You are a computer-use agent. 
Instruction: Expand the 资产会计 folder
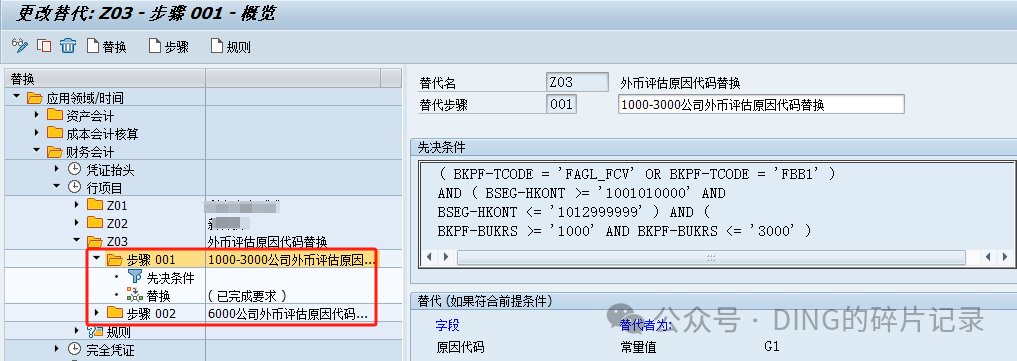pos(37,115)
